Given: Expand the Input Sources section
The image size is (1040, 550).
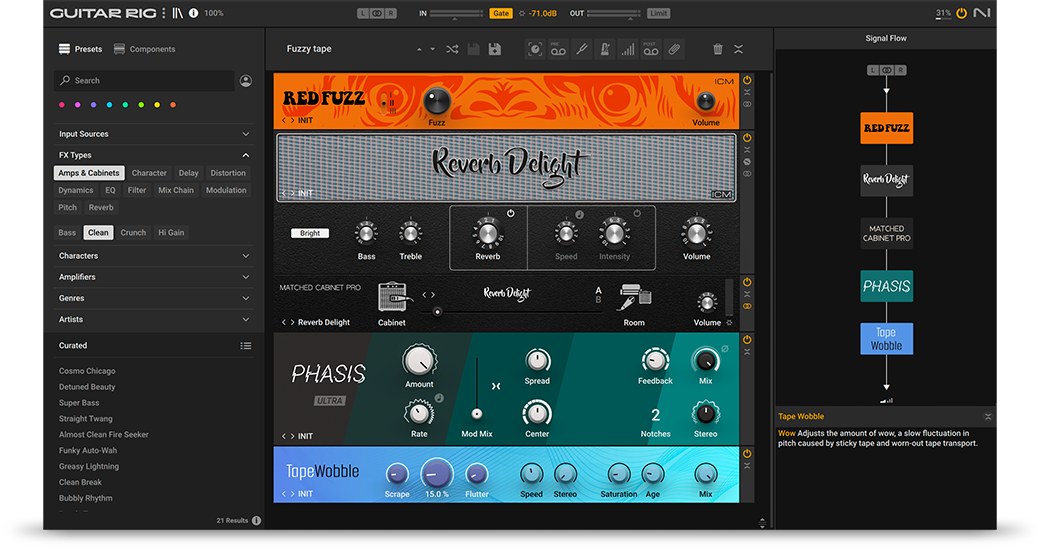Looking at the screenshot, I should coord(154,134).
